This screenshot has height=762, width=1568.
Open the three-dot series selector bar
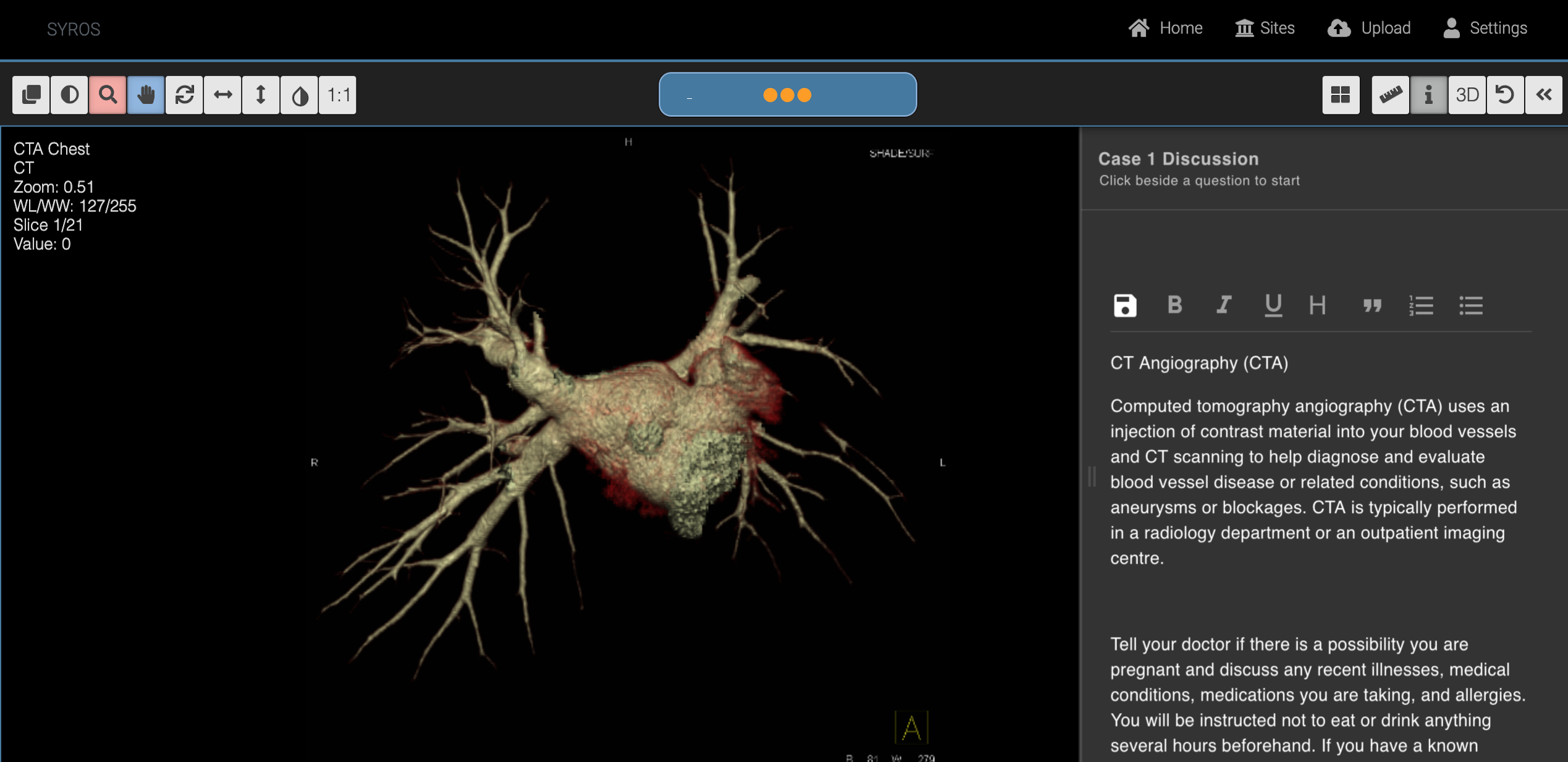787,95
